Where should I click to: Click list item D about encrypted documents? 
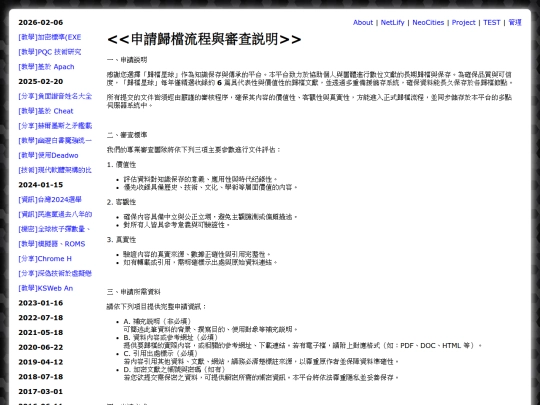tap(261, 374)
